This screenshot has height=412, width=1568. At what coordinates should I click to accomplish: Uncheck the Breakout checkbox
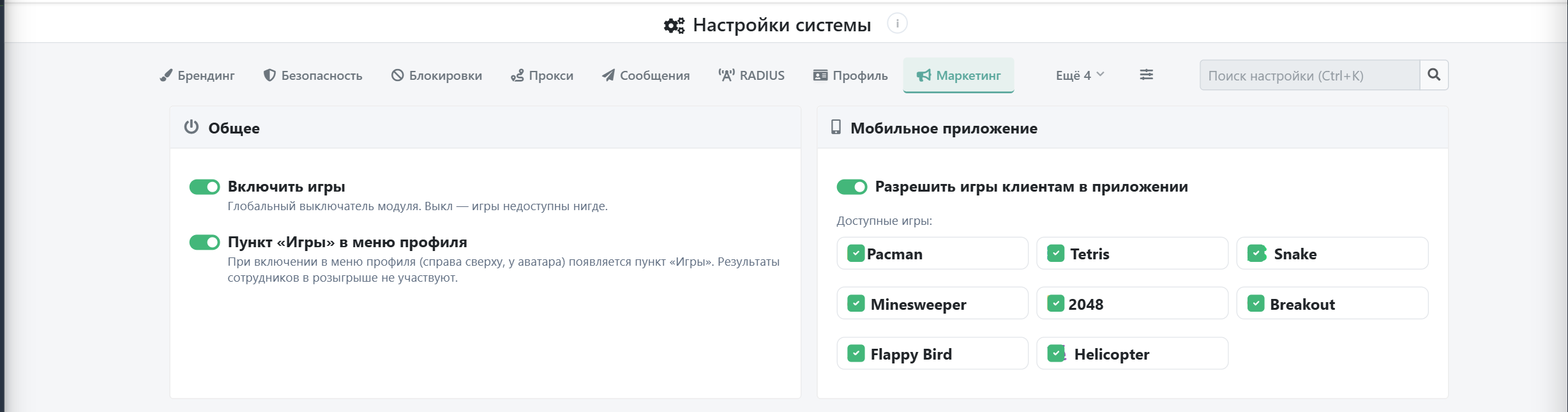click(1256, 303)
